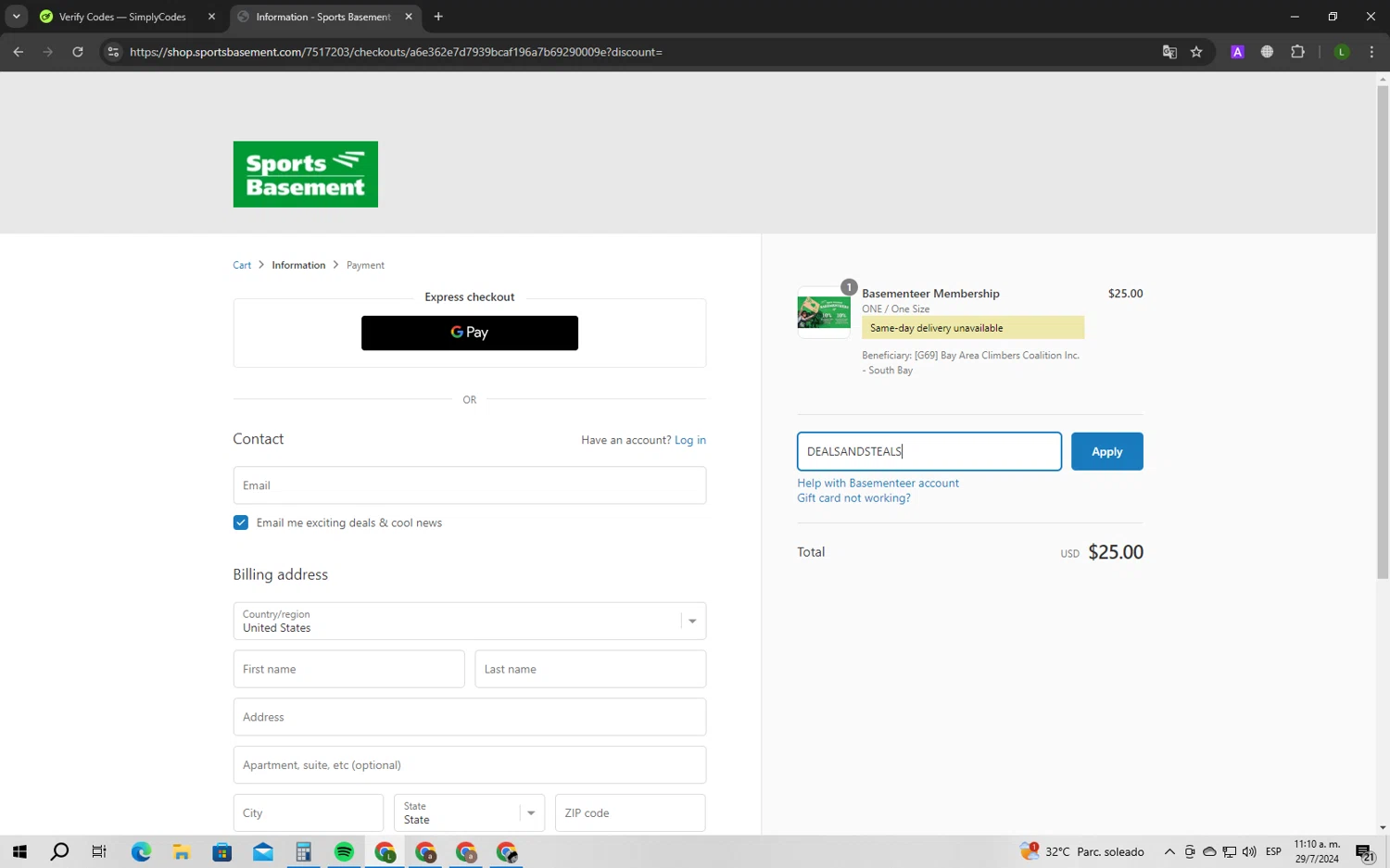Click the discount code field containing DEALSANDSTEALS
The image size is (1390, 868).
click(x=929, y=451)
